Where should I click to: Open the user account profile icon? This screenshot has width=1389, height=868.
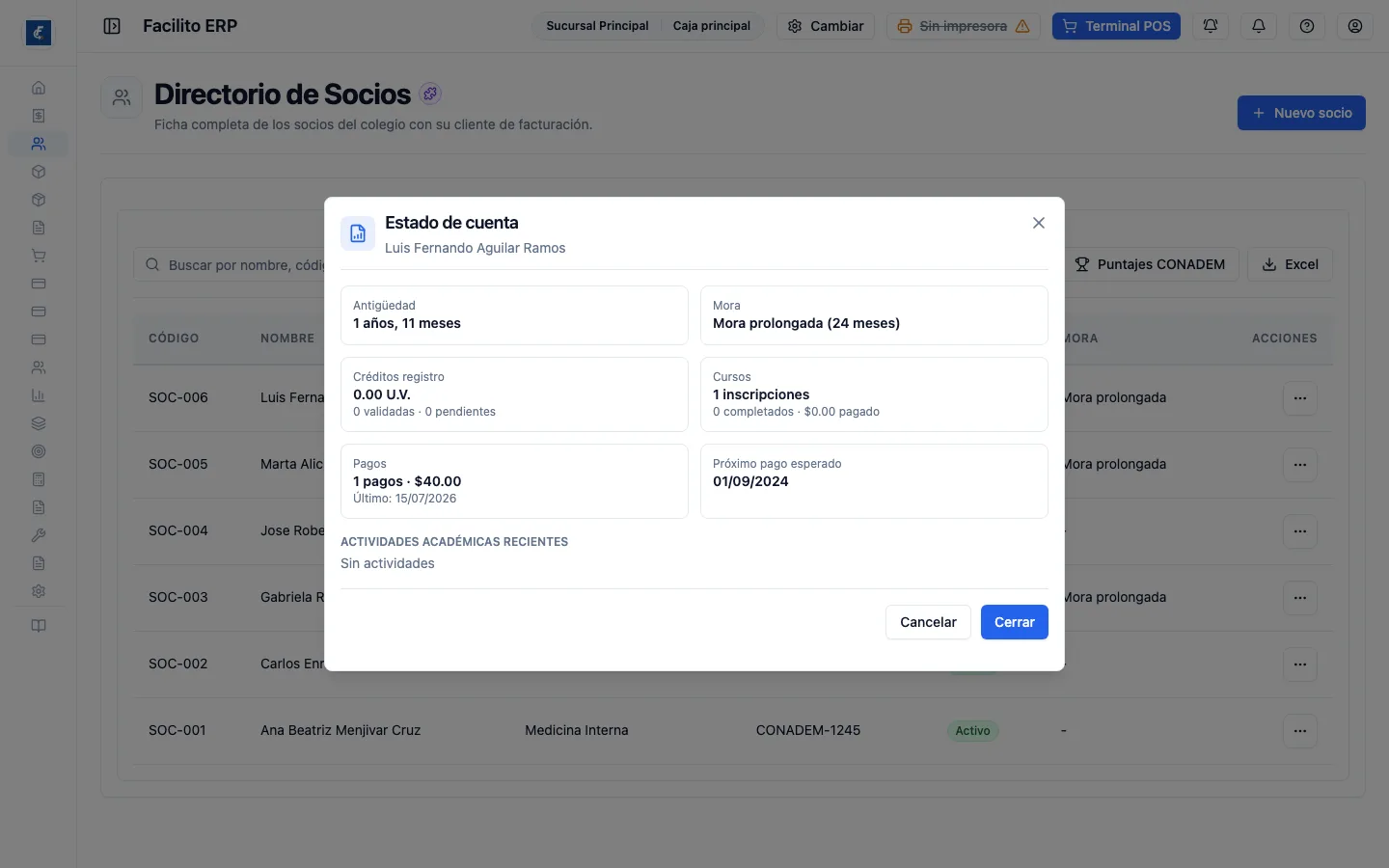(x=1355, y=26)
